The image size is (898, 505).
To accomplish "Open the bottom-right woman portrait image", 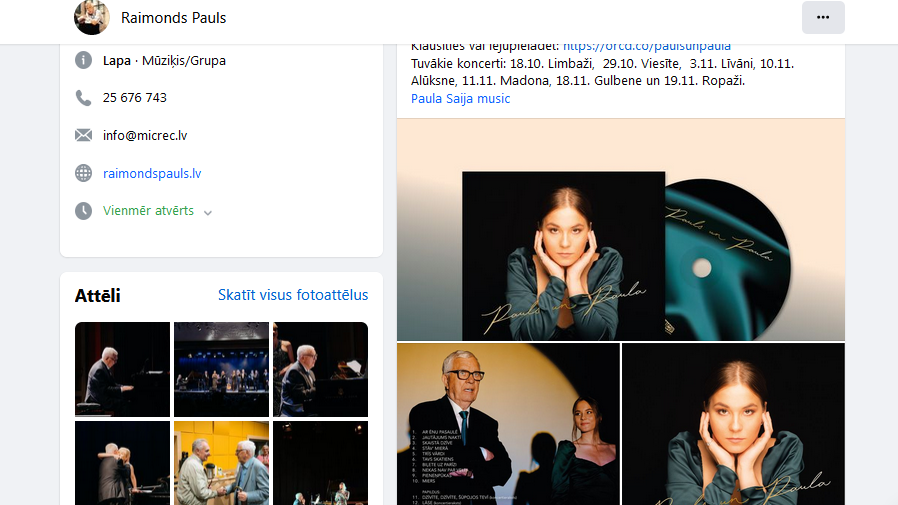I will coord(733,424).
